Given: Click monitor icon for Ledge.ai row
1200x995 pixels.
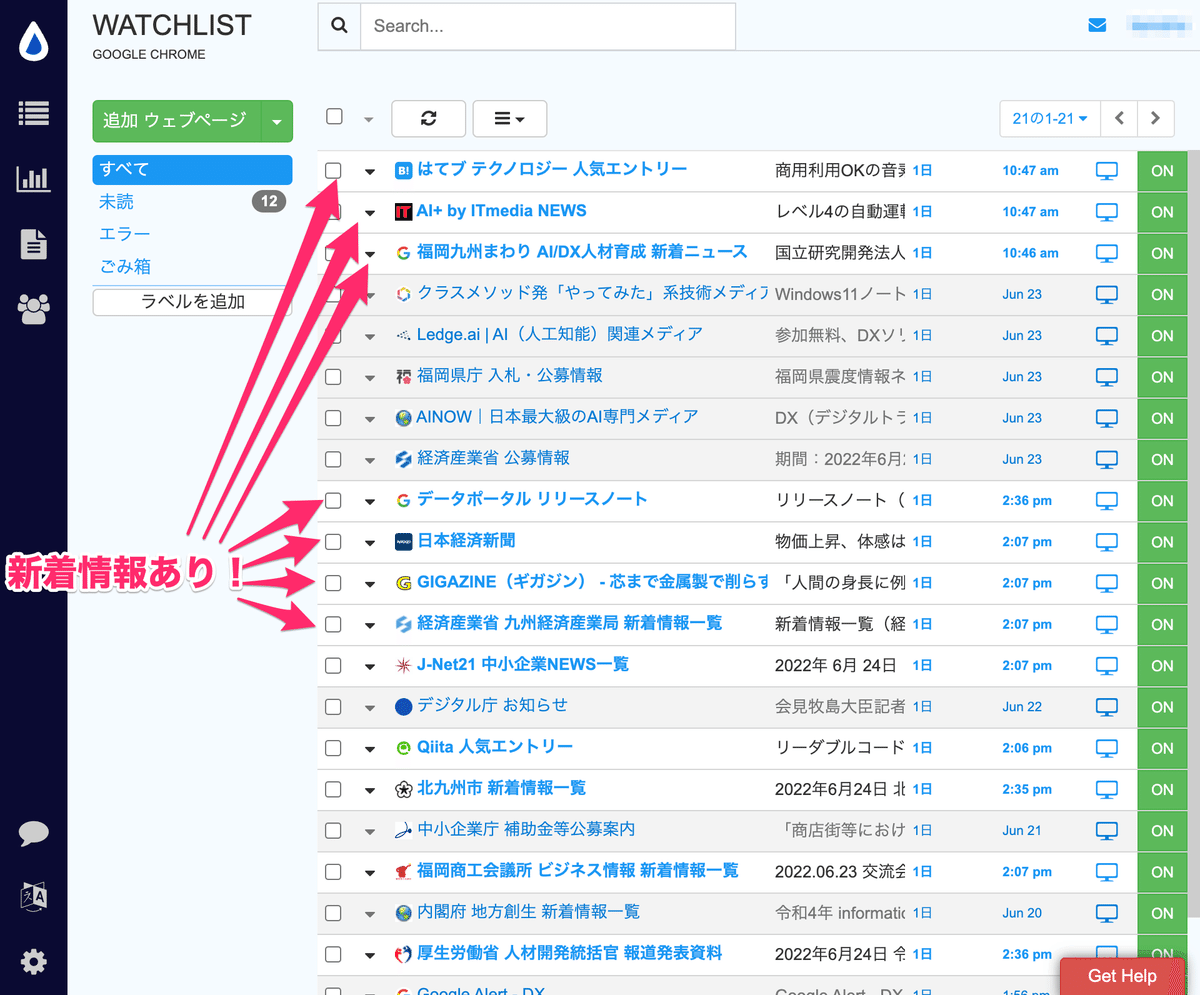Looking at the screenshot, I should 1106,335.
